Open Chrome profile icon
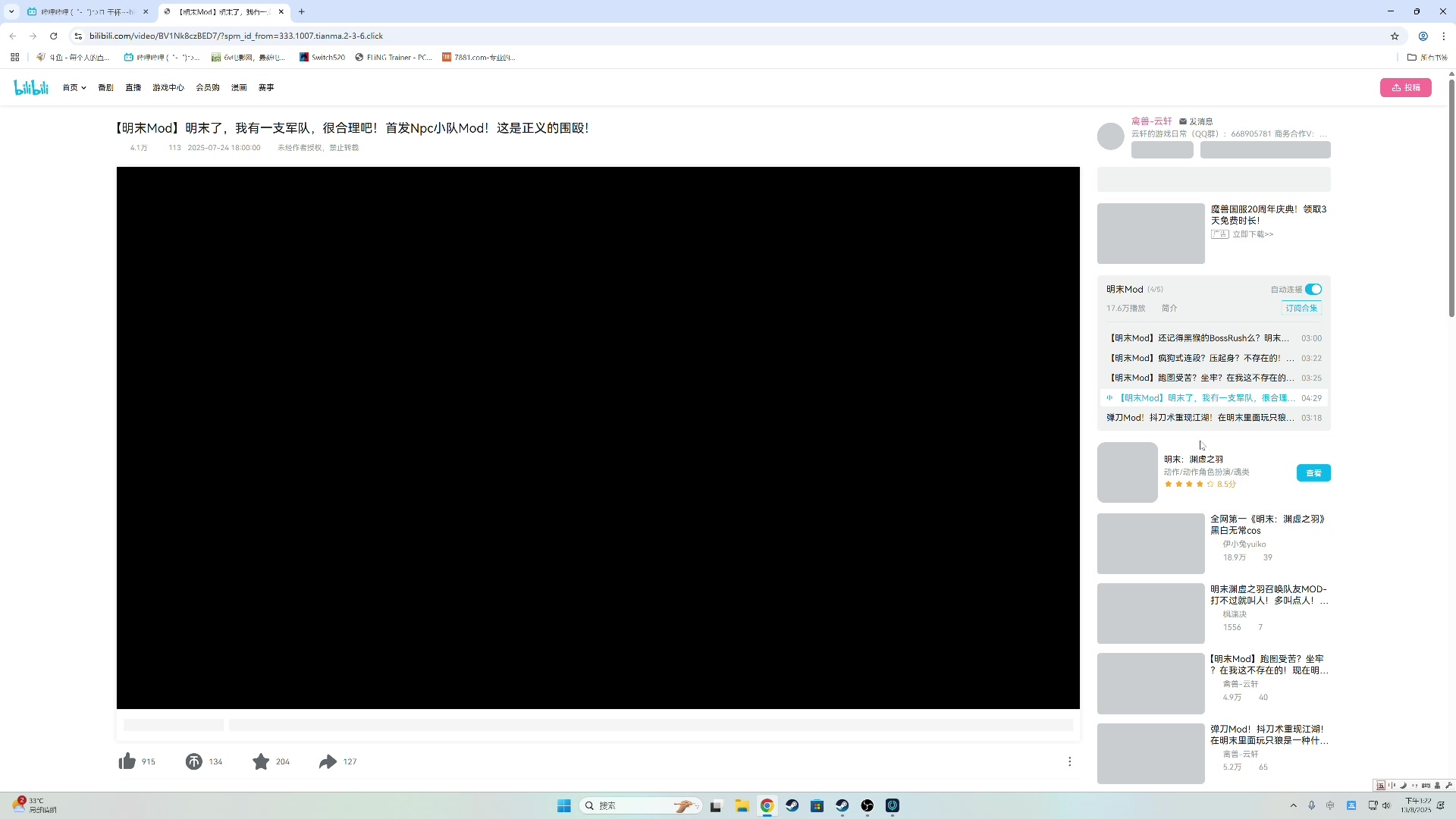The height and width of the screenshot is (819, 1456). coord(1423,36)
